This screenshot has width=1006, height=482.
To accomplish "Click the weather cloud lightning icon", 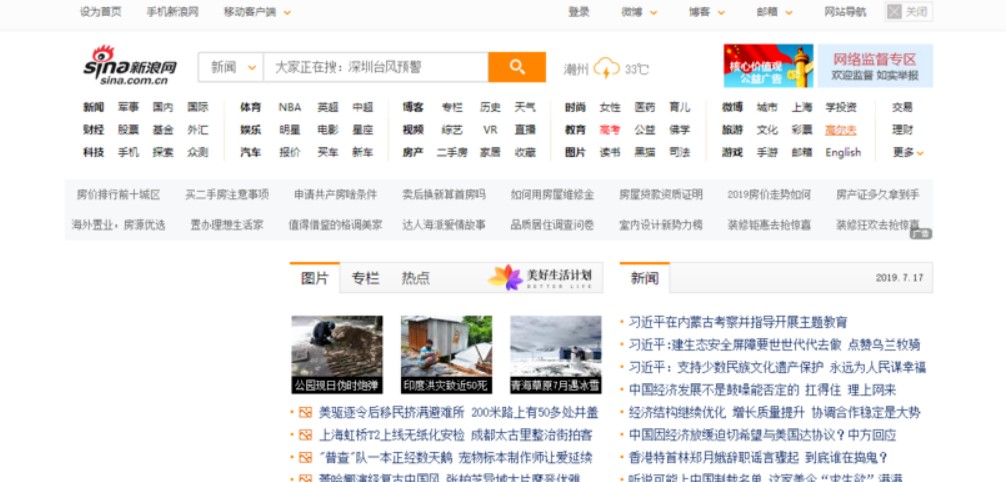I will (x=606, y=68).
